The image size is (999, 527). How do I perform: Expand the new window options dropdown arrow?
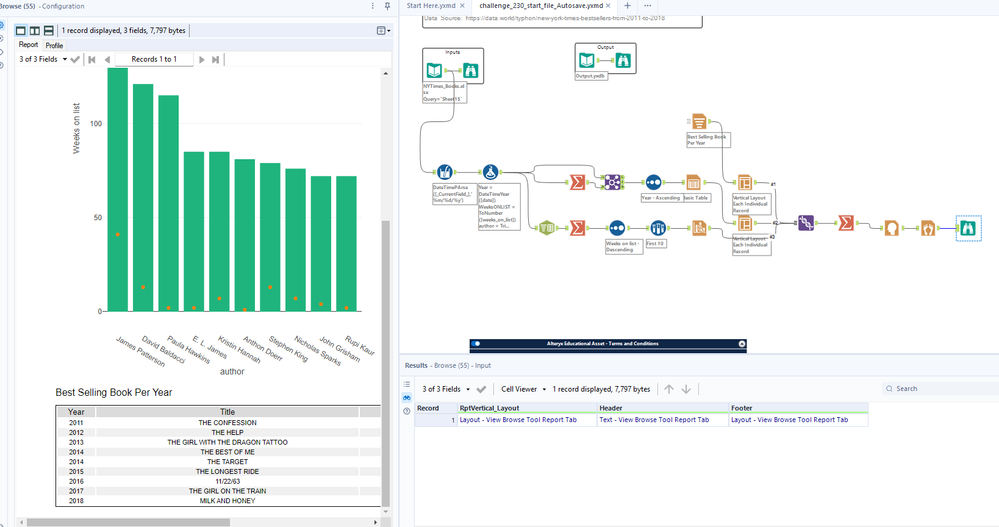389,31
